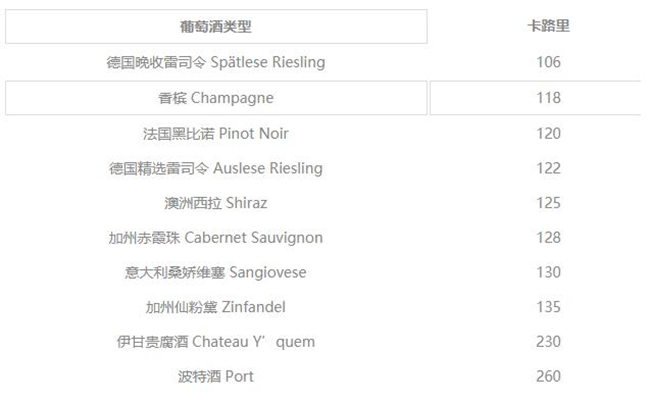Click the Zinfandel row text
The image size is (650, 403).
coord(216,307)
